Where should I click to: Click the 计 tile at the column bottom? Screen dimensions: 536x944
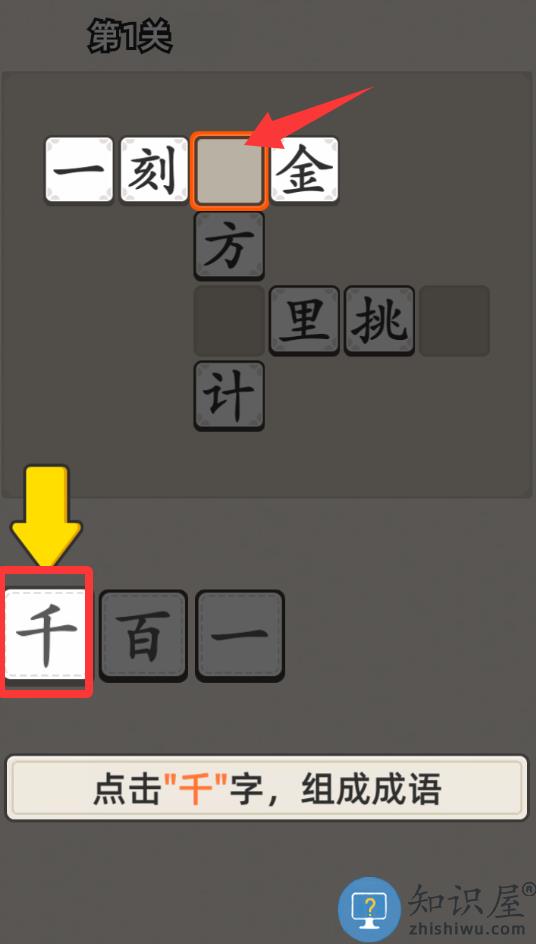pos(229,396)
